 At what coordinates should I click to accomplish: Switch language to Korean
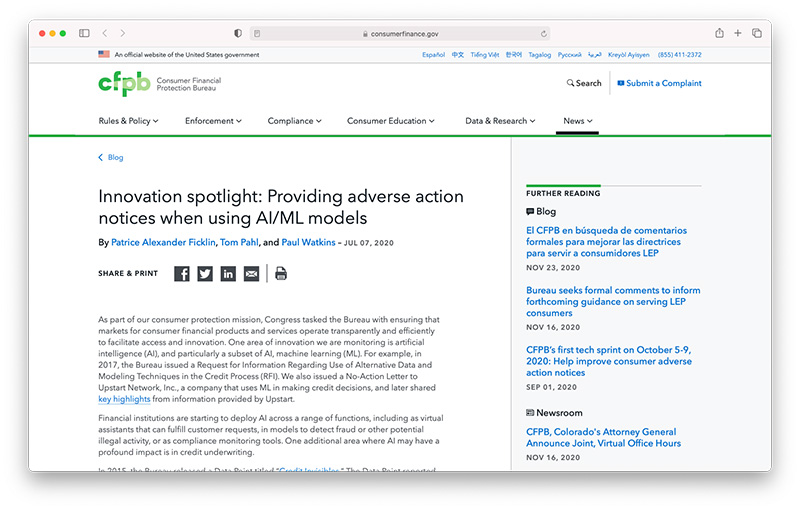[514, 55]
